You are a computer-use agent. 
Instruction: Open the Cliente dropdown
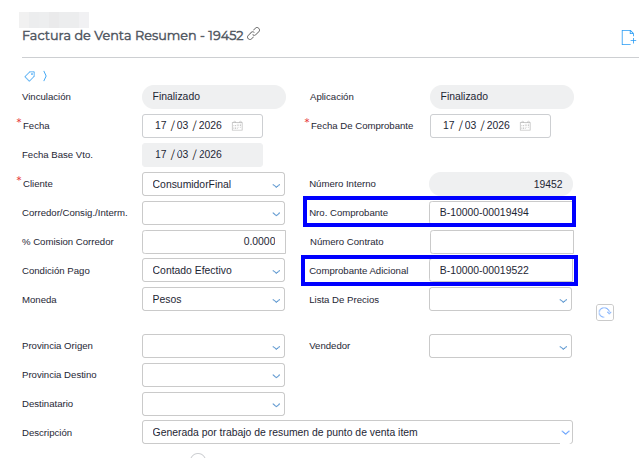(276, 185)
